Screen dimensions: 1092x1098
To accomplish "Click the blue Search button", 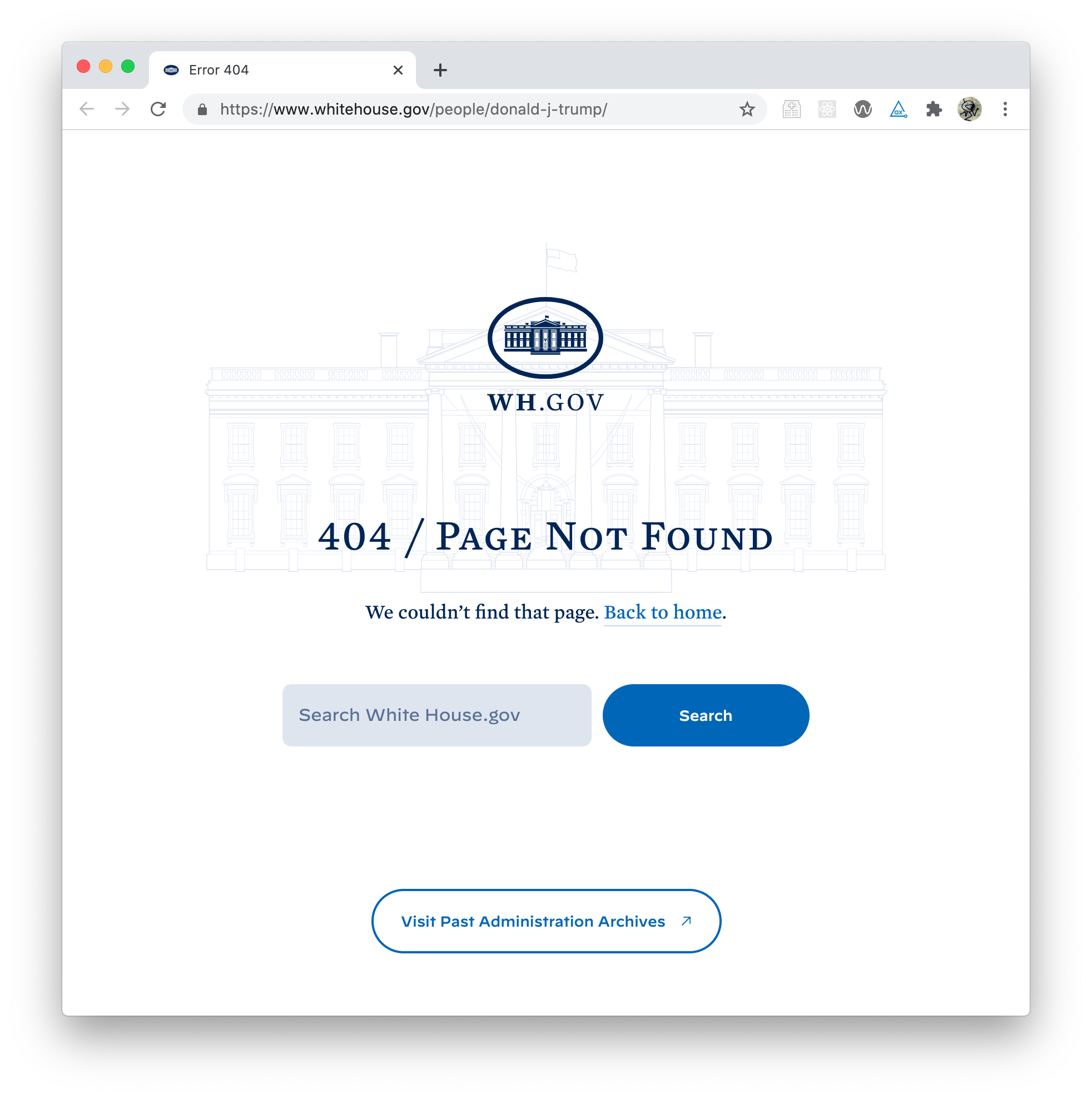I will click(x=706, y=715).
